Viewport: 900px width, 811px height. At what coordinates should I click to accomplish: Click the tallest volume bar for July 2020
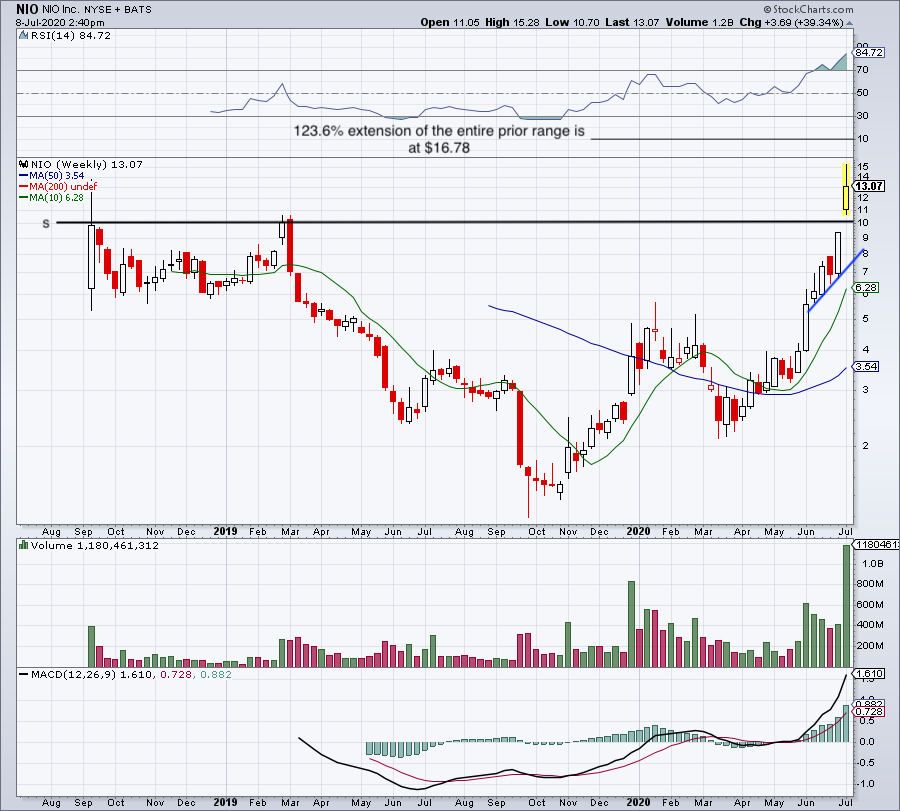click(x=846, y=606)
